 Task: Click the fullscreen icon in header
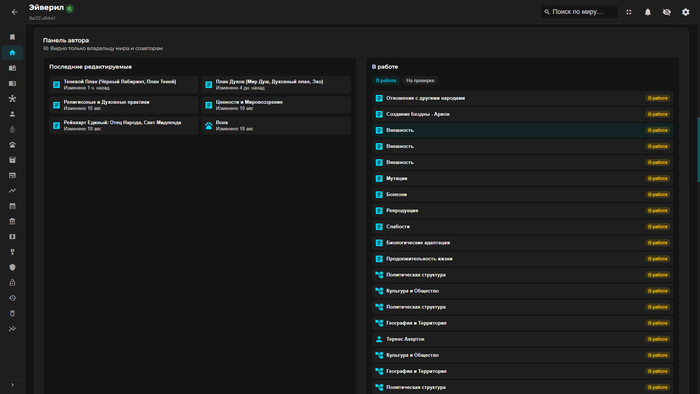[629, 12]
